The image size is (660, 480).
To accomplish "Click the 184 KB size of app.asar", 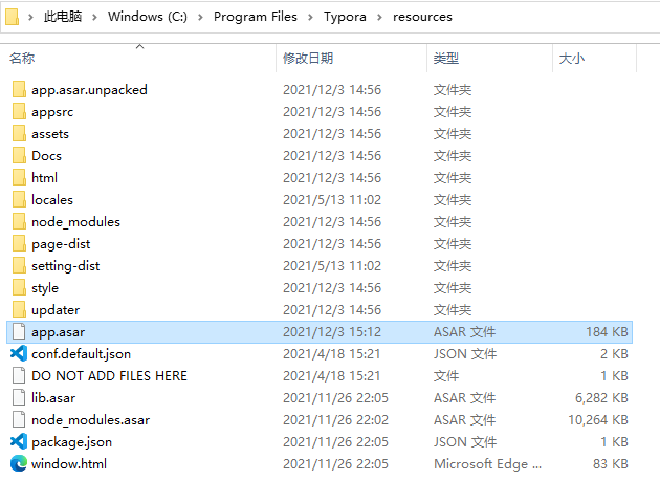I will pos(607,332).
